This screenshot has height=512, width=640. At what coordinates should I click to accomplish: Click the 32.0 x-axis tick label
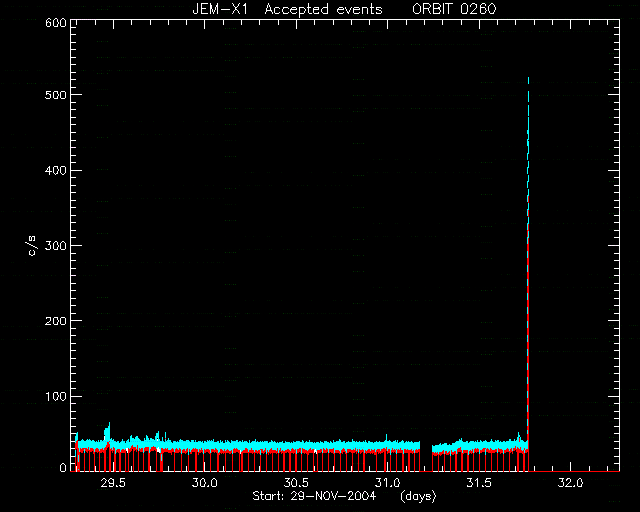coord(571,483)
